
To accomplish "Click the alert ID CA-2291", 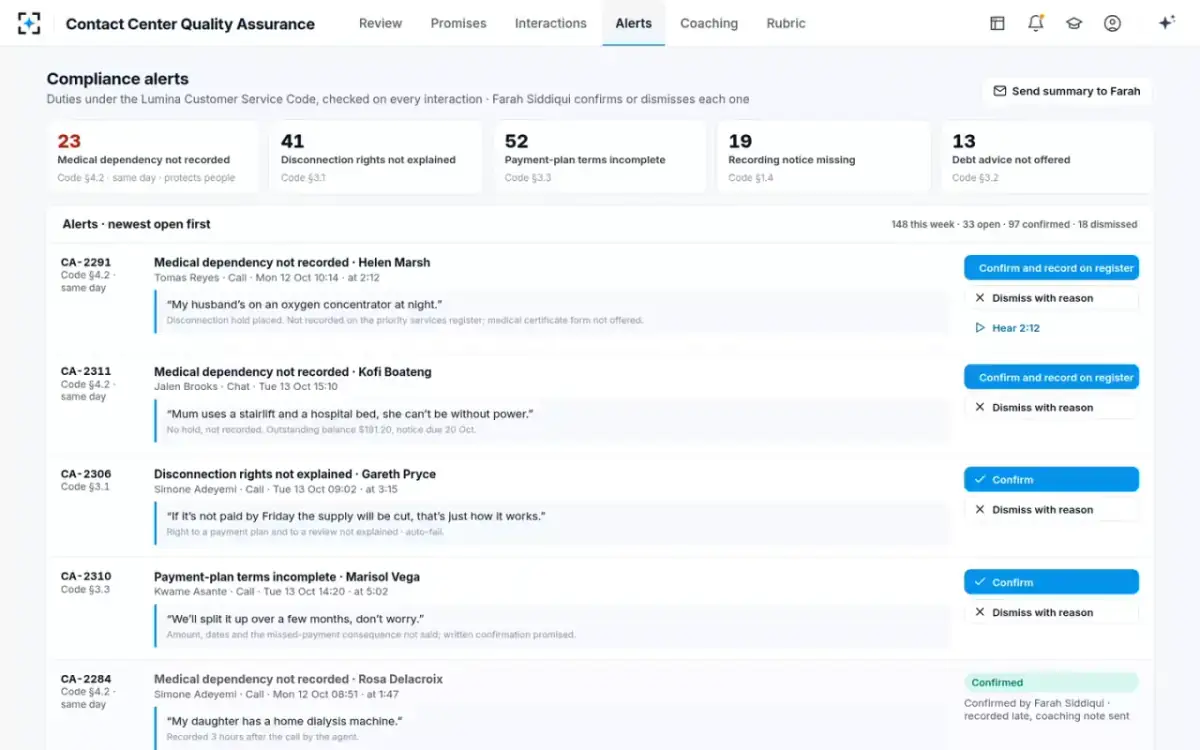I will click(x=86, y=263).
